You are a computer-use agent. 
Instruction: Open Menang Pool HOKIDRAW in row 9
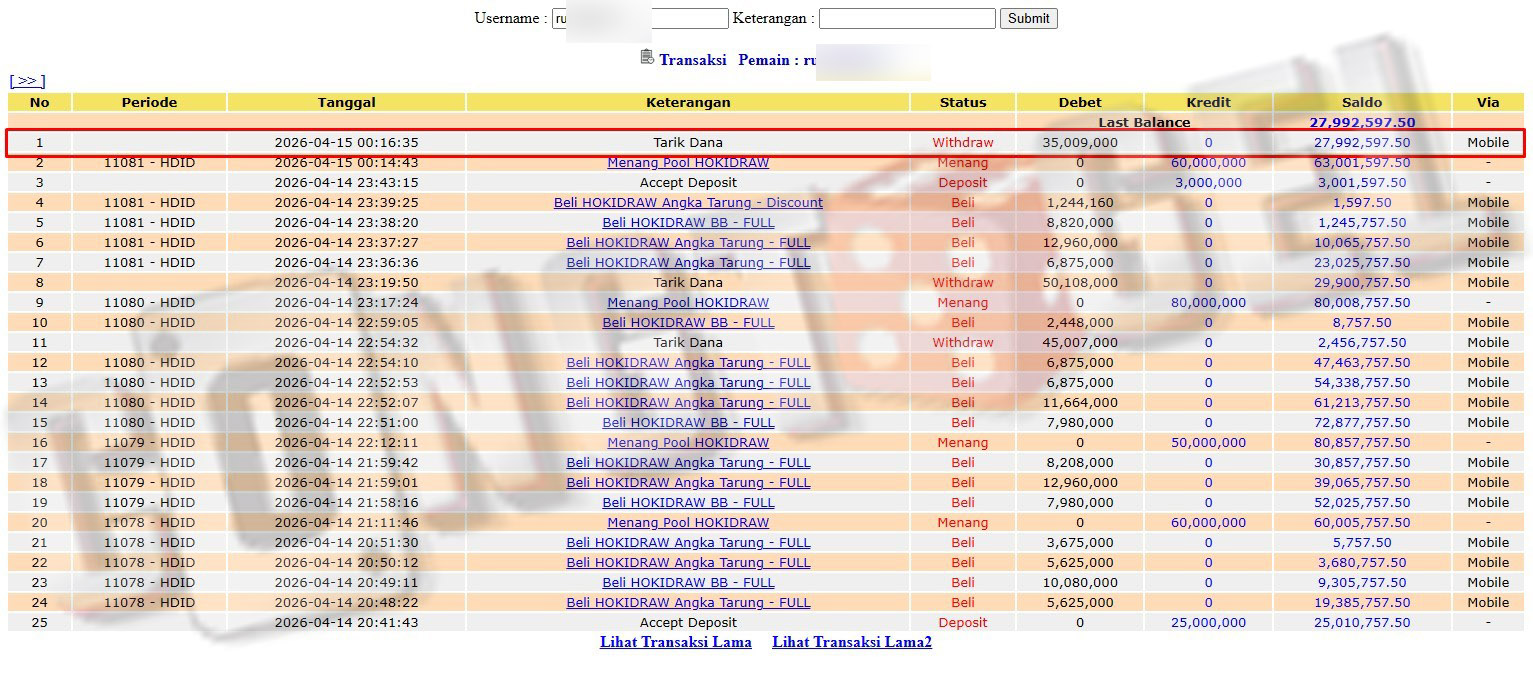coord(688,303)
